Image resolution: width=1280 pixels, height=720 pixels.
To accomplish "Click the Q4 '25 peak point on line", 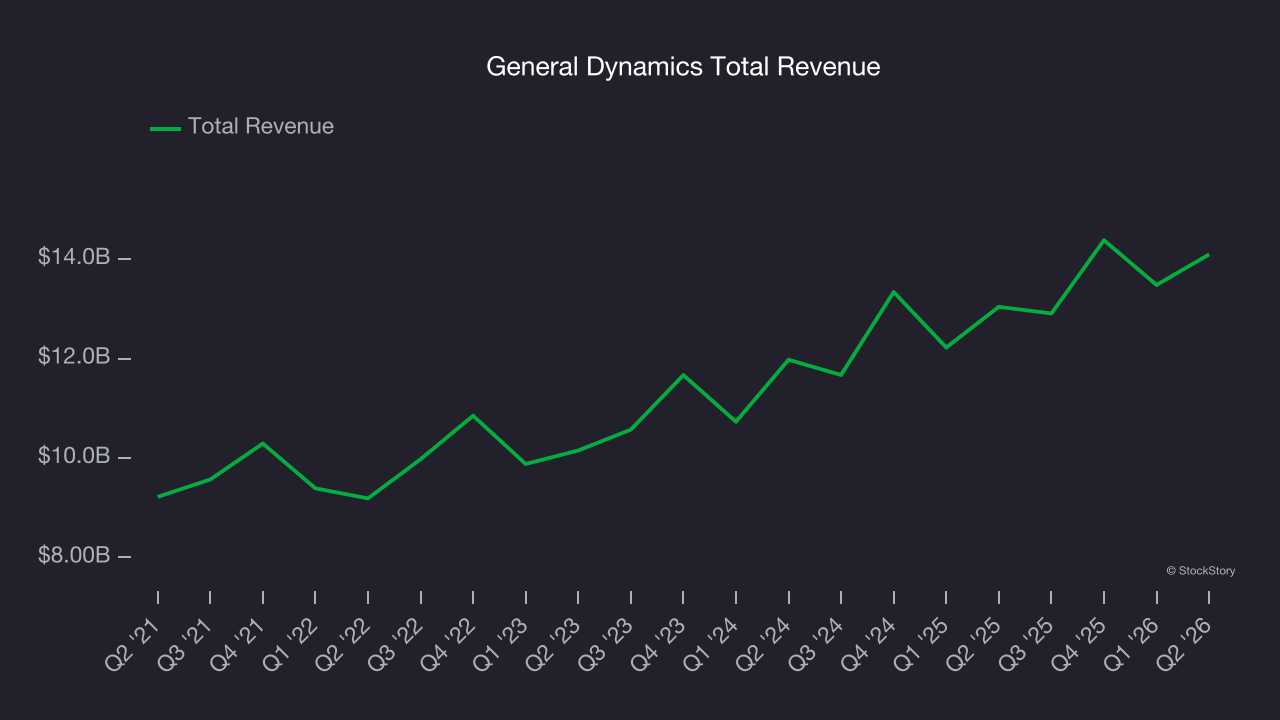I will (1104, 240).
